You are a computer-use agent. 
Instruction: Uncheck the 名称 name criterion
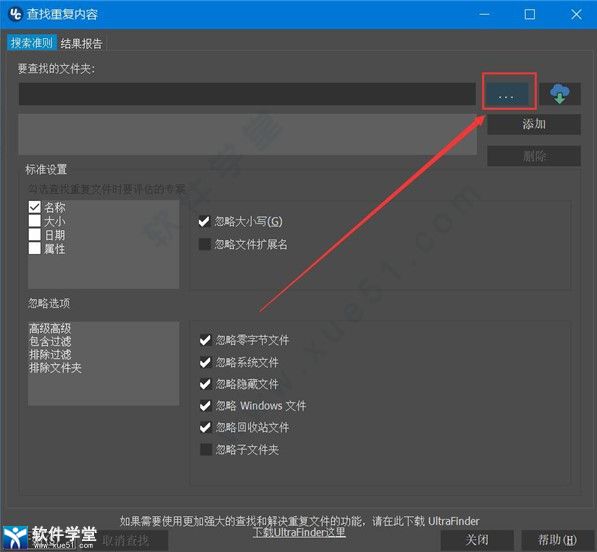[x=35, y=207]
